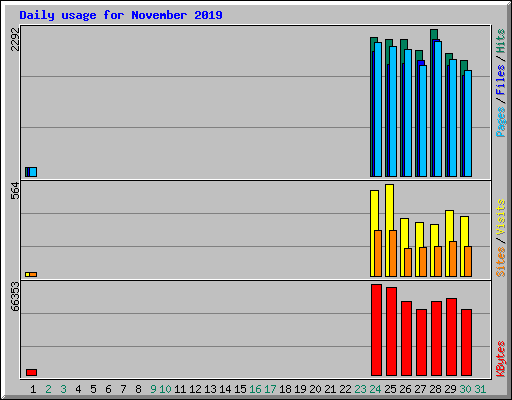Click day label 5
The width and height of the screenshot is (512, 400).
click(93, 389)
